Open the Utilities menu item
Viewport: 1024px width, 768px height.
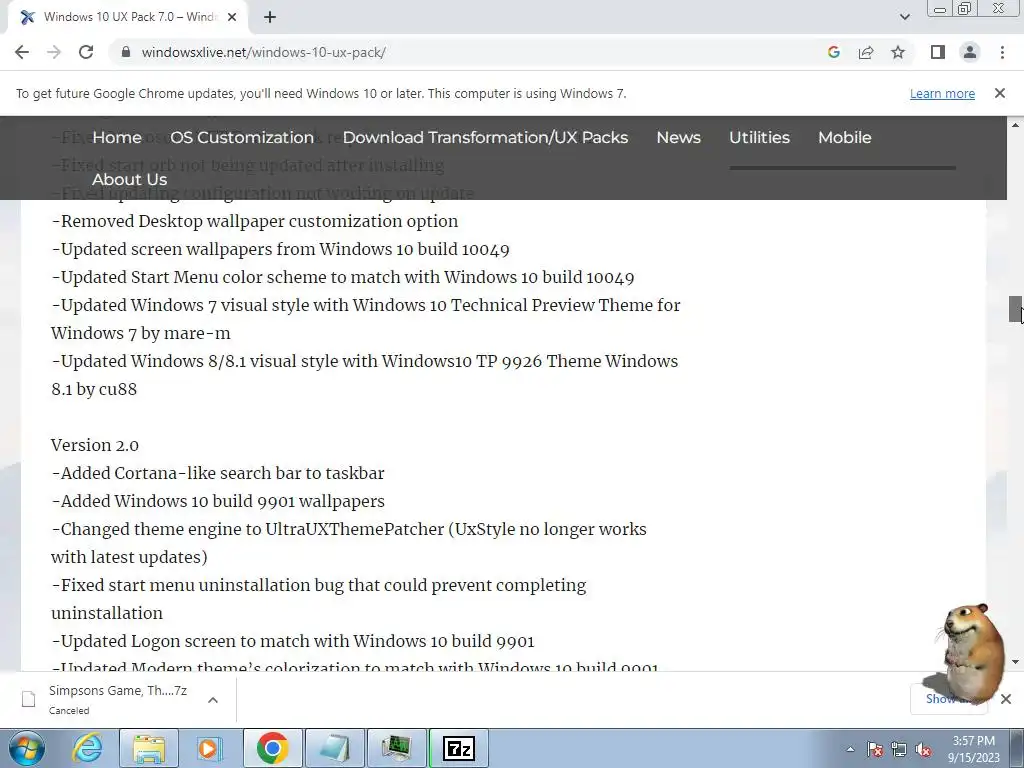760,137
